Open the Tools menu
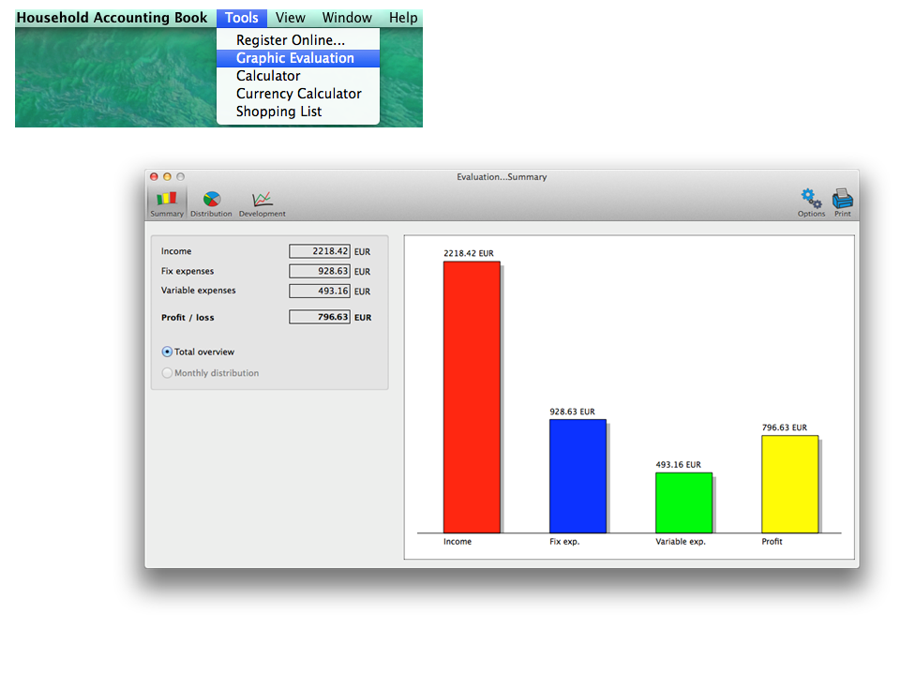900x675 pixels. click(x=241, y=18)
